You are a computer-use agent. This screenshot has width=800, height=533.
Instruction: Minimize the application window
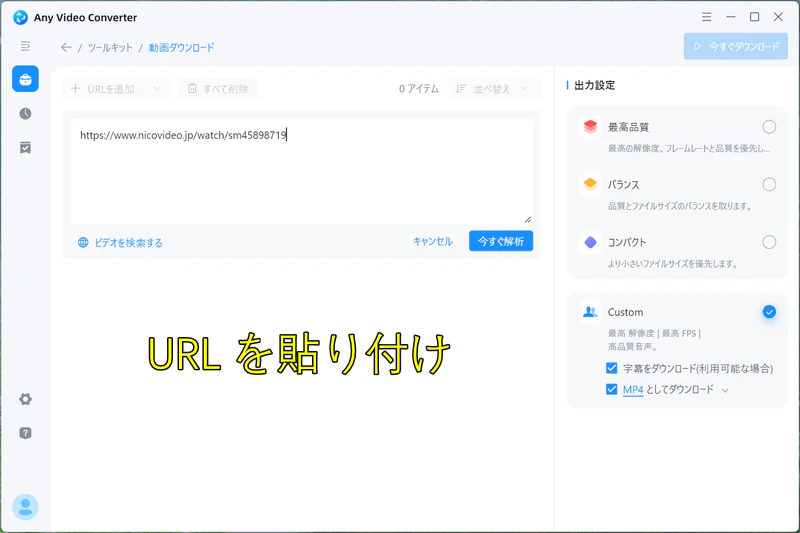click(731, 17)
